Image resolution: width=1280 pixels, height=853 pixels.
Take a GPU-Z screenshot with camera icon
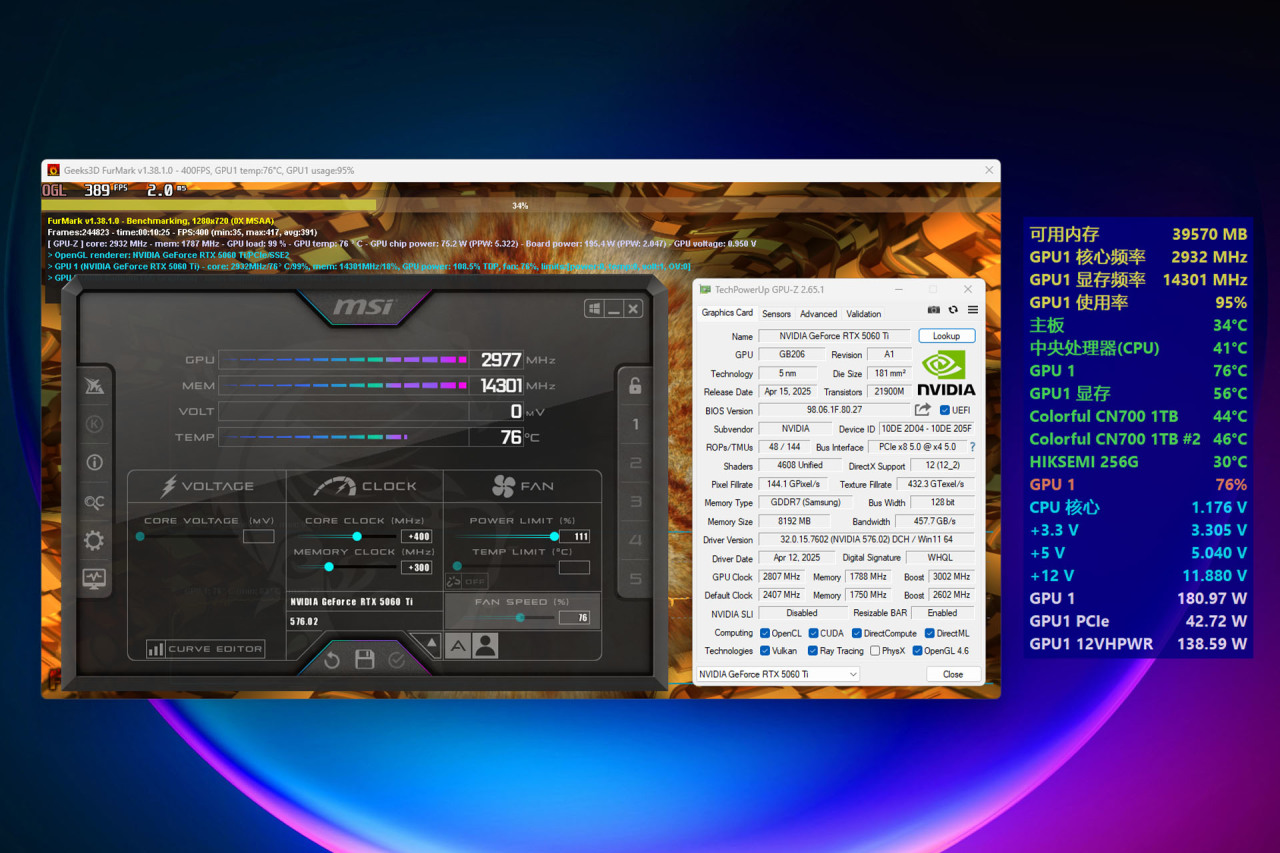click(x=934, y=310)
